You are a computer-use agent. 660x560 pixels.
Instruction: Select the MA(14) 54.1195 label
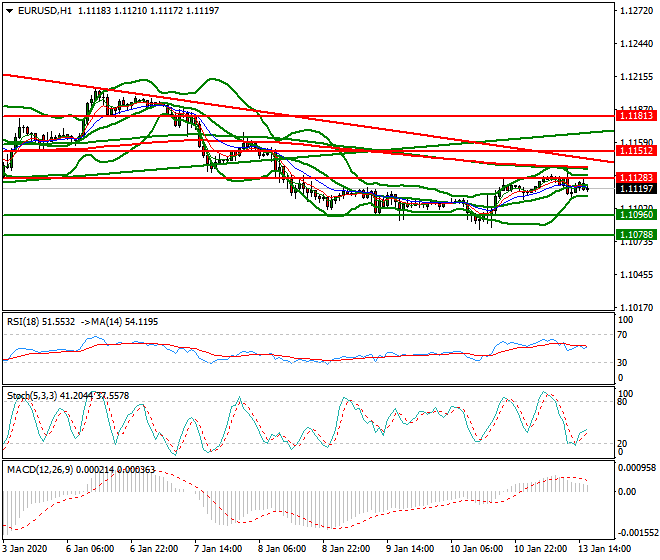[125, 322]
